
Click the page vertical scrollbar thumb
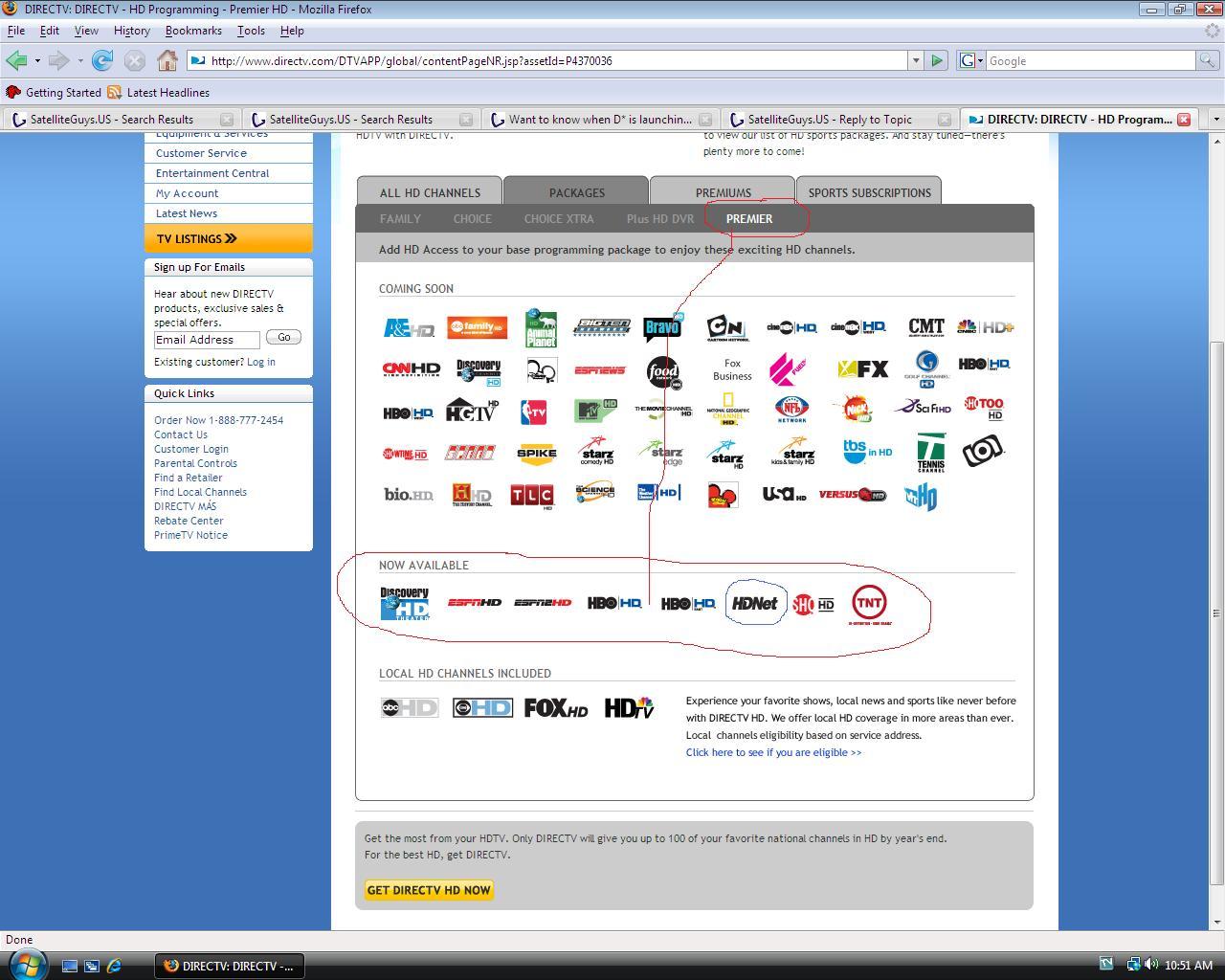[1217, 612]
